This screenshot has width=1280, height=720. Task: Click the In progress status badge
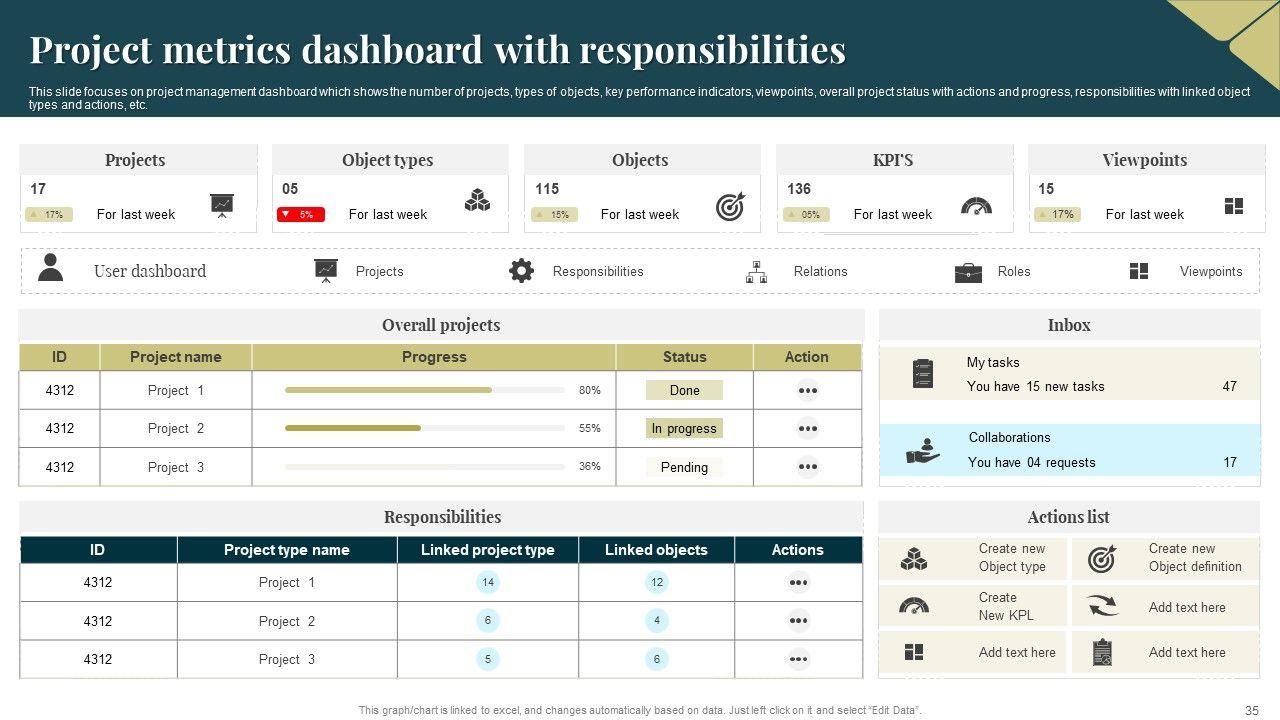tap(684, 429)
